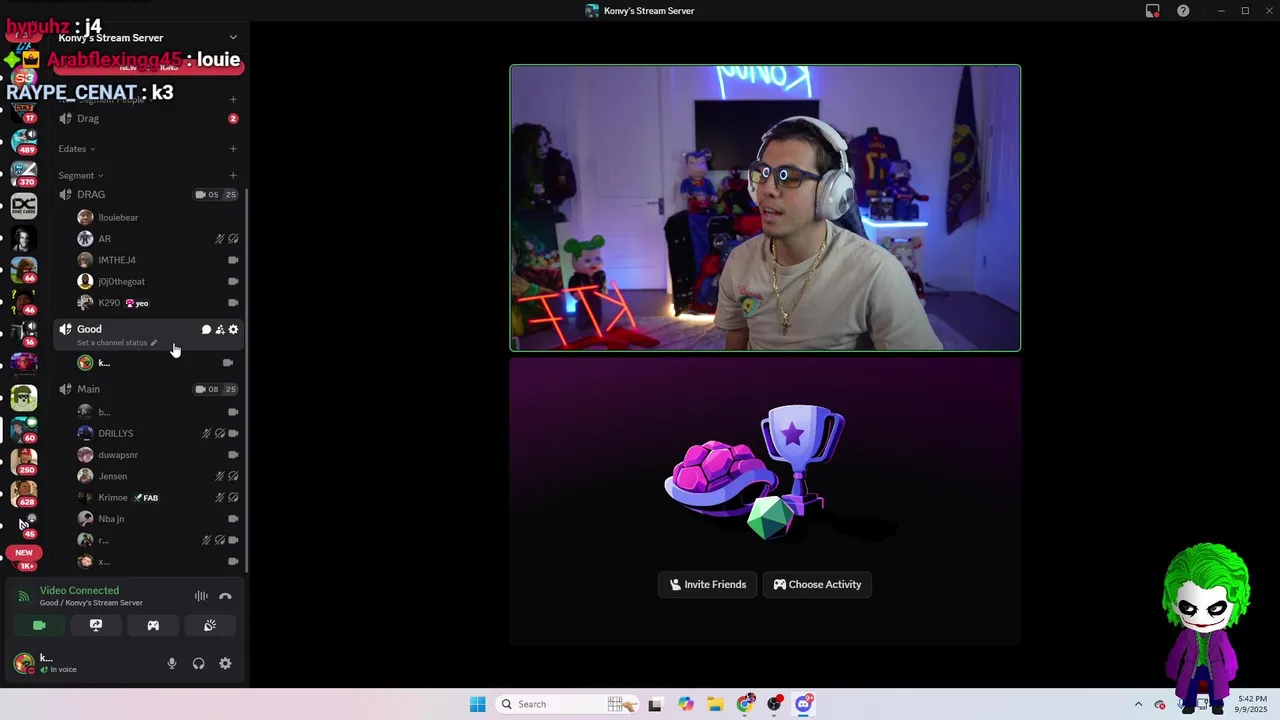Image resolution: width=1280 pixels, height=720 pixels.
Task: Open User Settings gear
Action: [x=225, y=663]
